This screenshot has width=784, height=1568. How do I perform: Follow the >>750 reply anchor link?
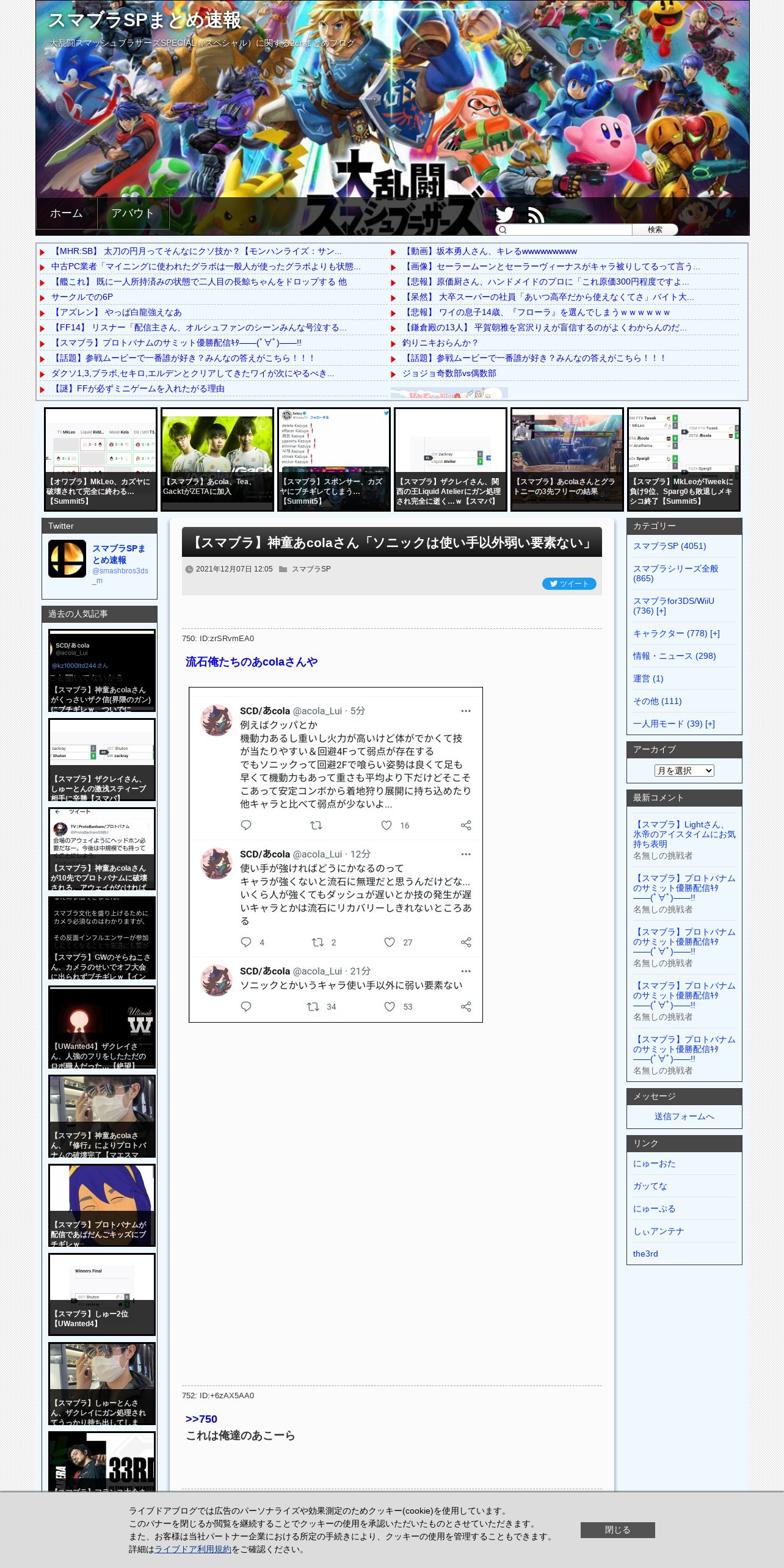(x=201, y=1419)
